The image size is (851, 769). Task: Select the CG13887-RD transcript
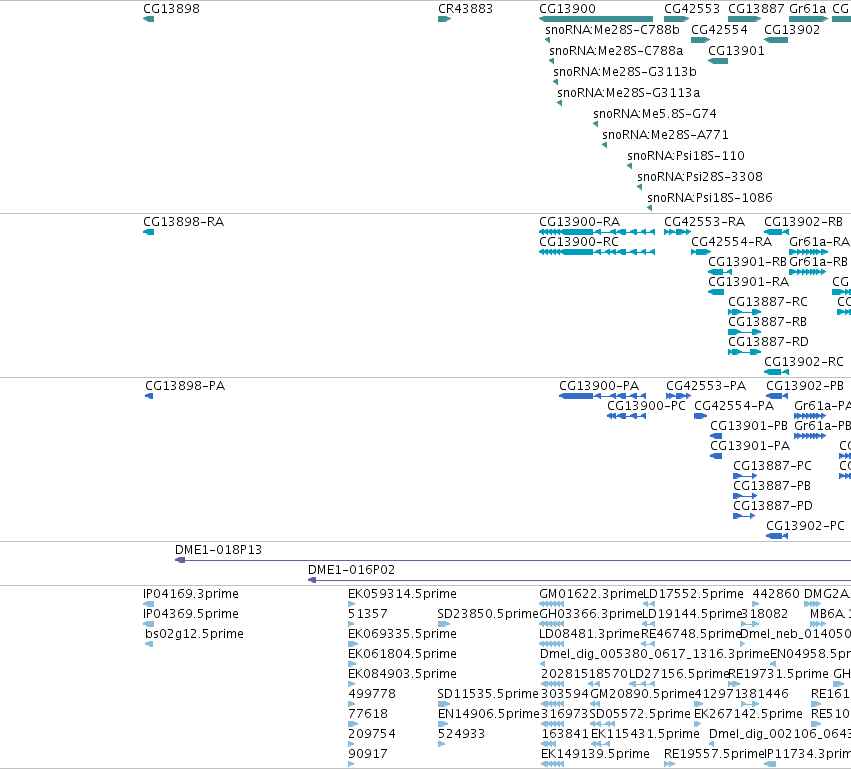coord(744,352)
